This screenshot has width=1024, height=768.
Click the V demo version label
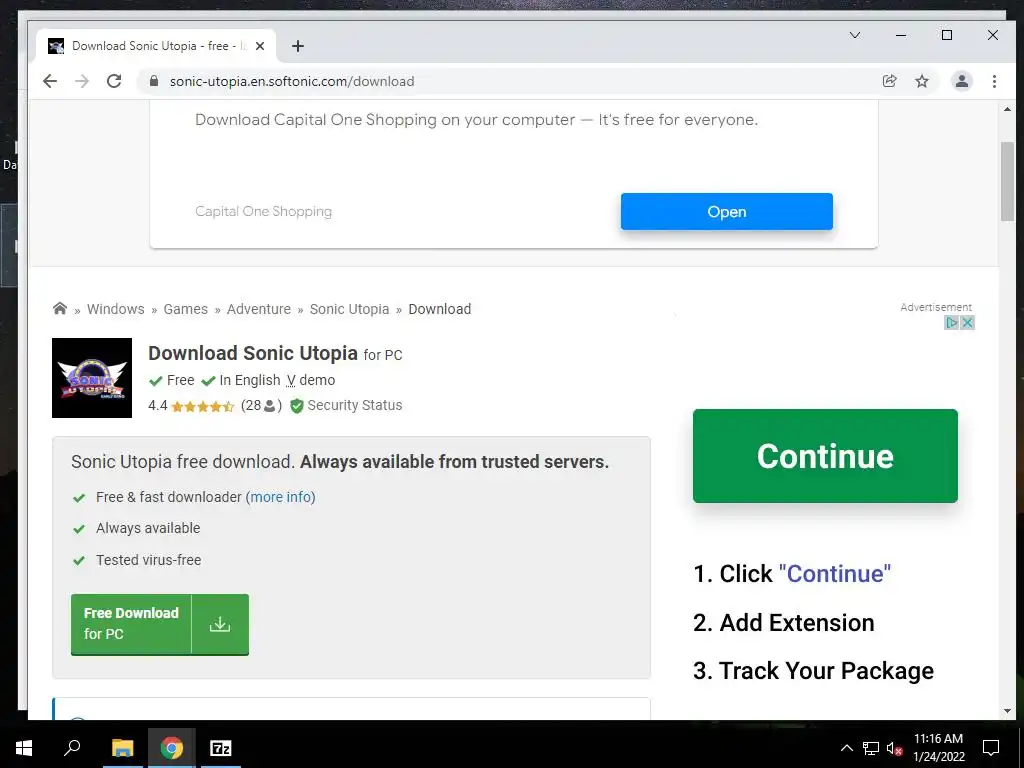[x=311, y=380]
